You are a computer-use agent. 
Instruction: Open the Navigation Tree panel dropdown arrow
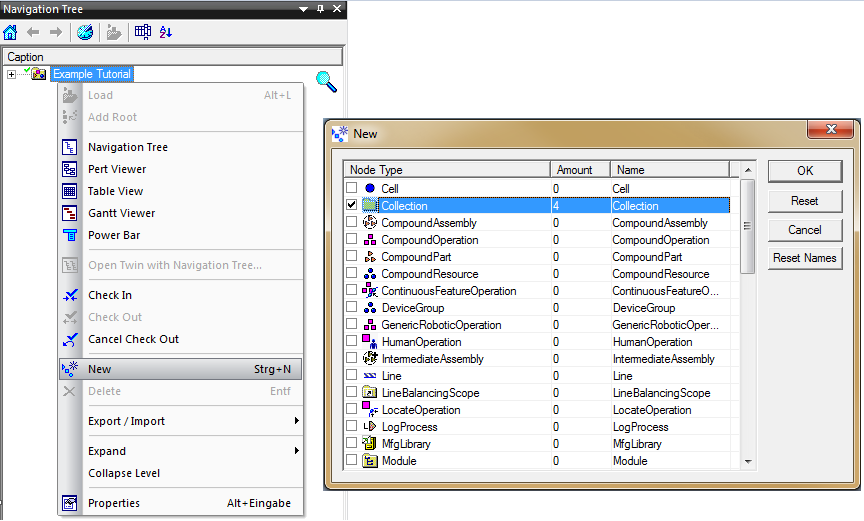303,9
